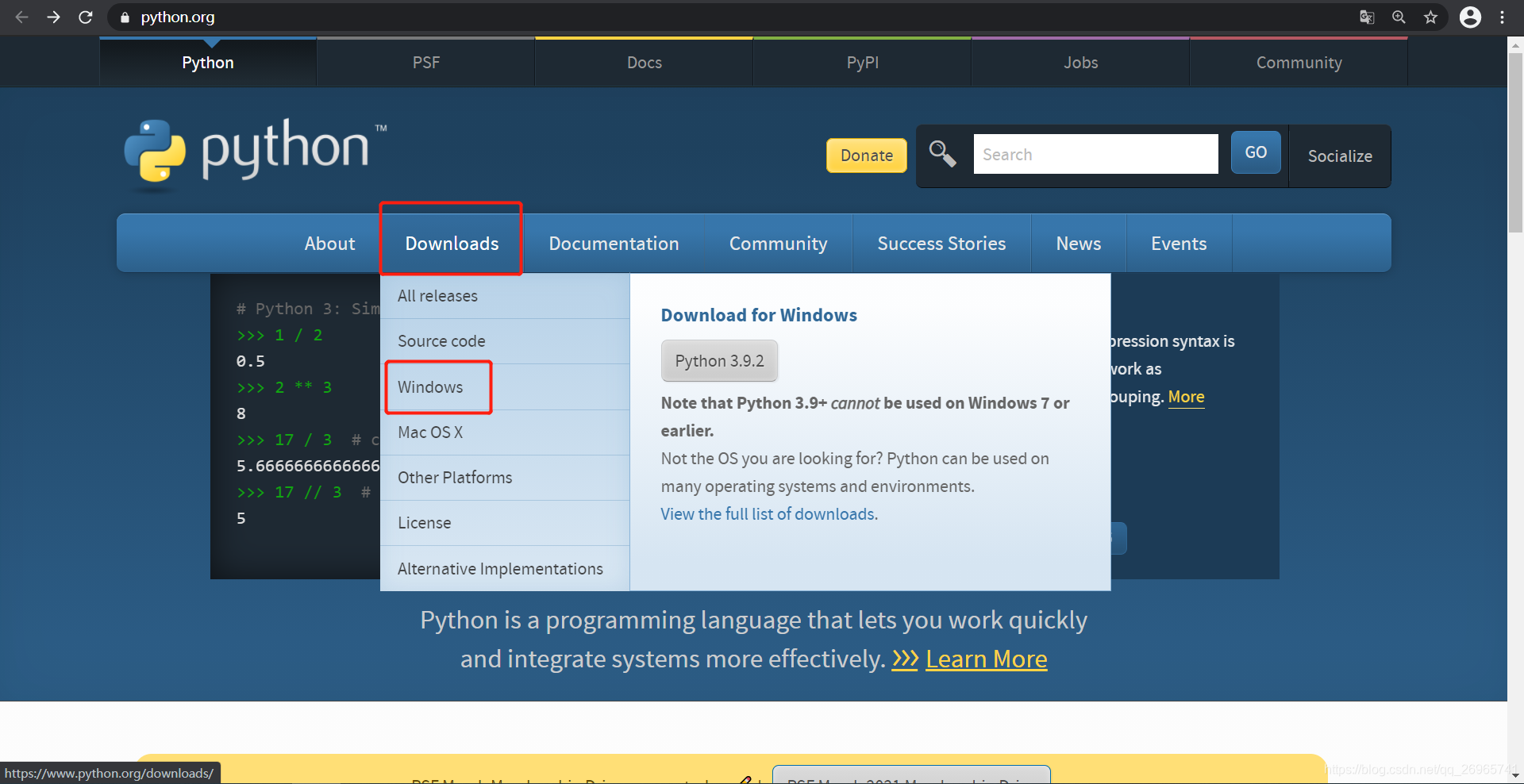1524x784 pixels.
Task: Open View the full list of downloads link
Action: click(x=768, y=514)
